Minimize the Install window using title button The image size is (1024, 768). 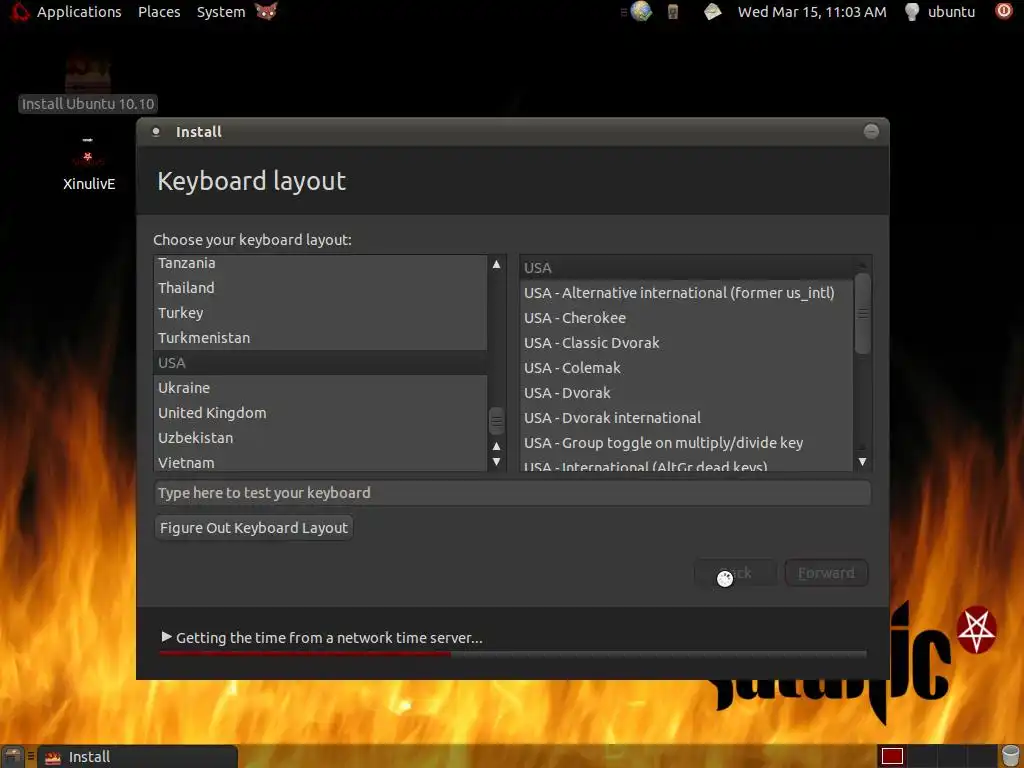(x=871, y=131)
